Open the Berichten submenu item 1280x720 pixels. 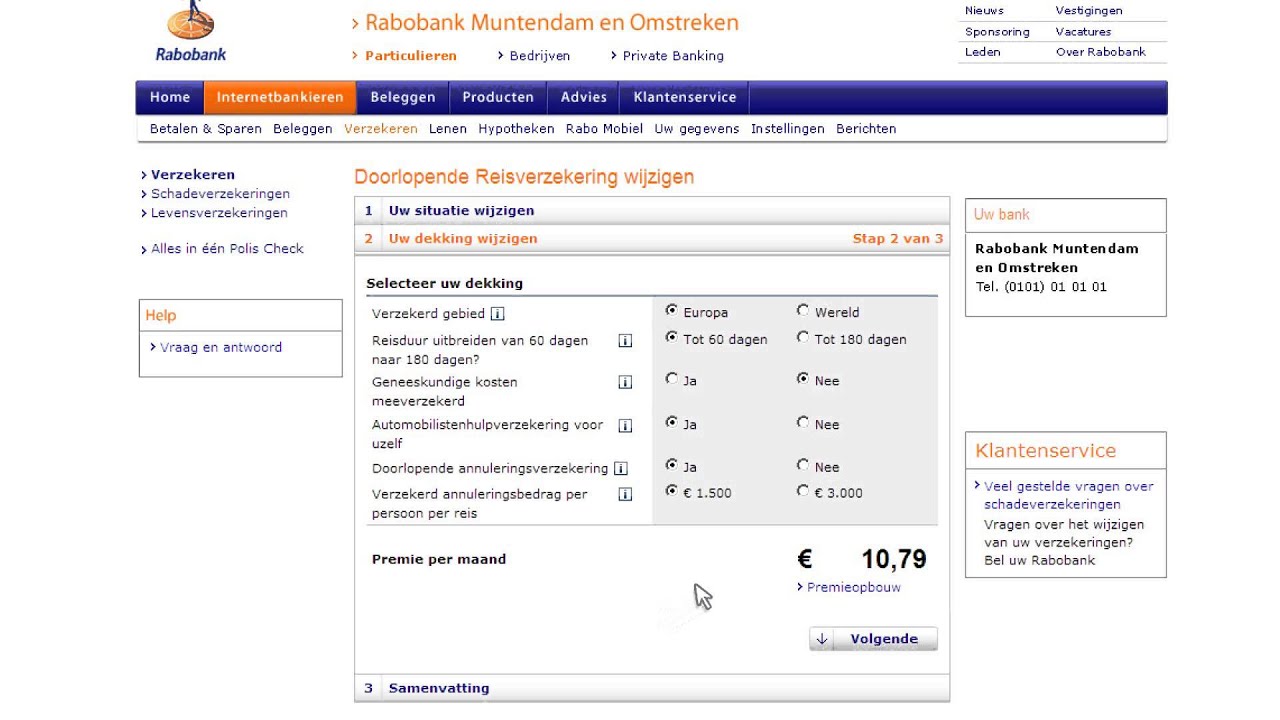866,129
